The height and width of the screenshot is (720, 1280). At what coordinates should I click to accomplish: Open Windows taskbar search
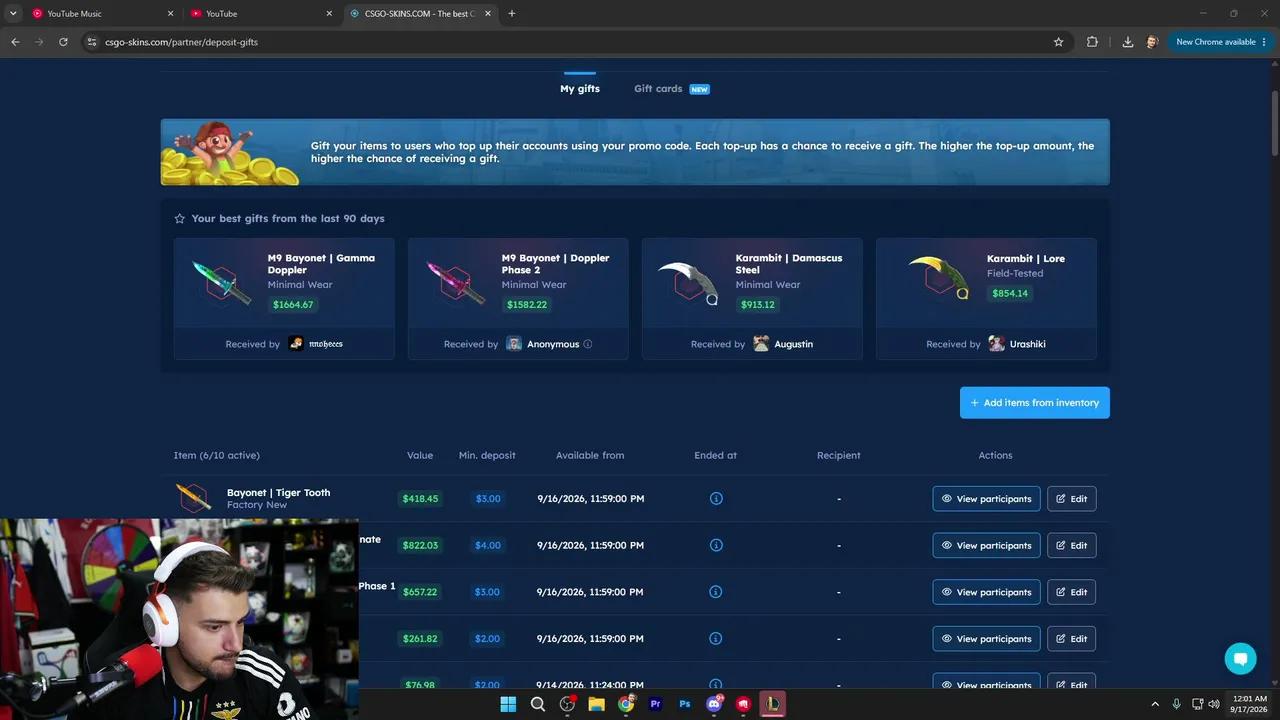tap(538, 704)
